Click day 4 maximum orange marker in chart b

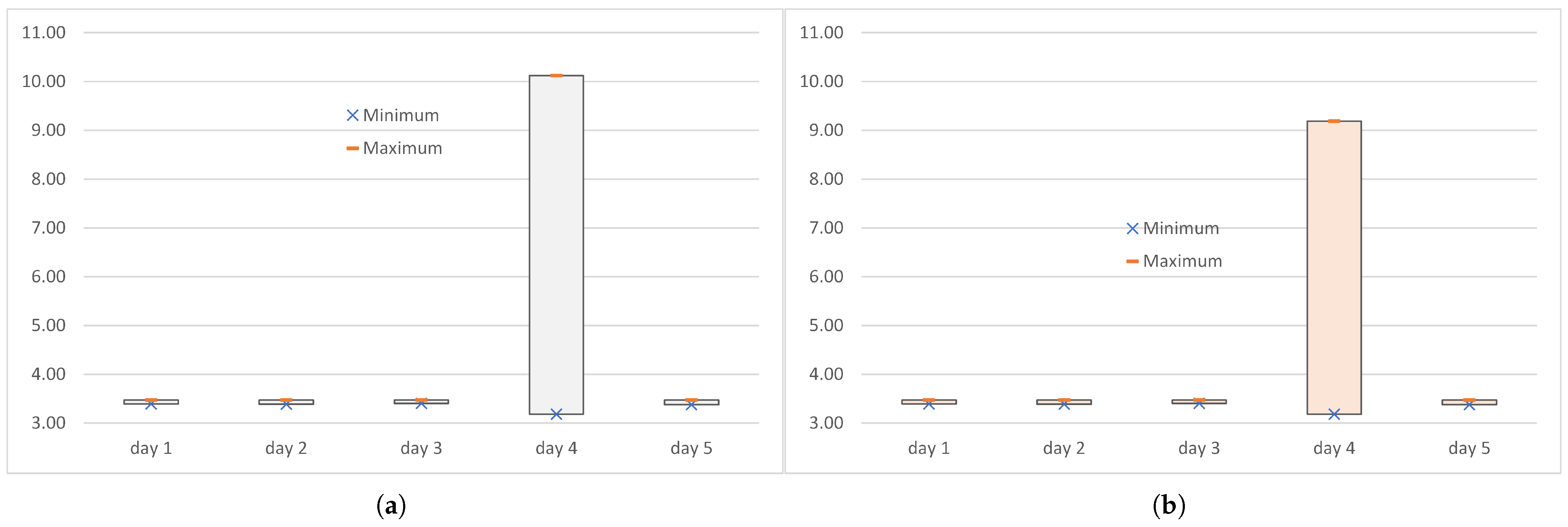point(1334,121)
